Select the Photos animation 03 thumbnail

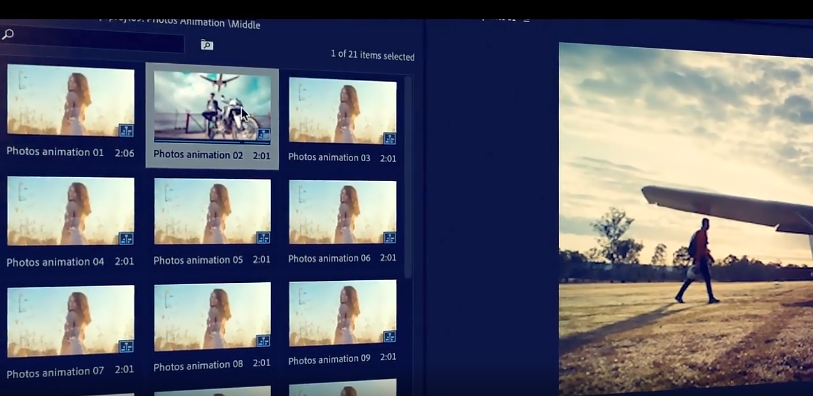(x=343, y=110)
